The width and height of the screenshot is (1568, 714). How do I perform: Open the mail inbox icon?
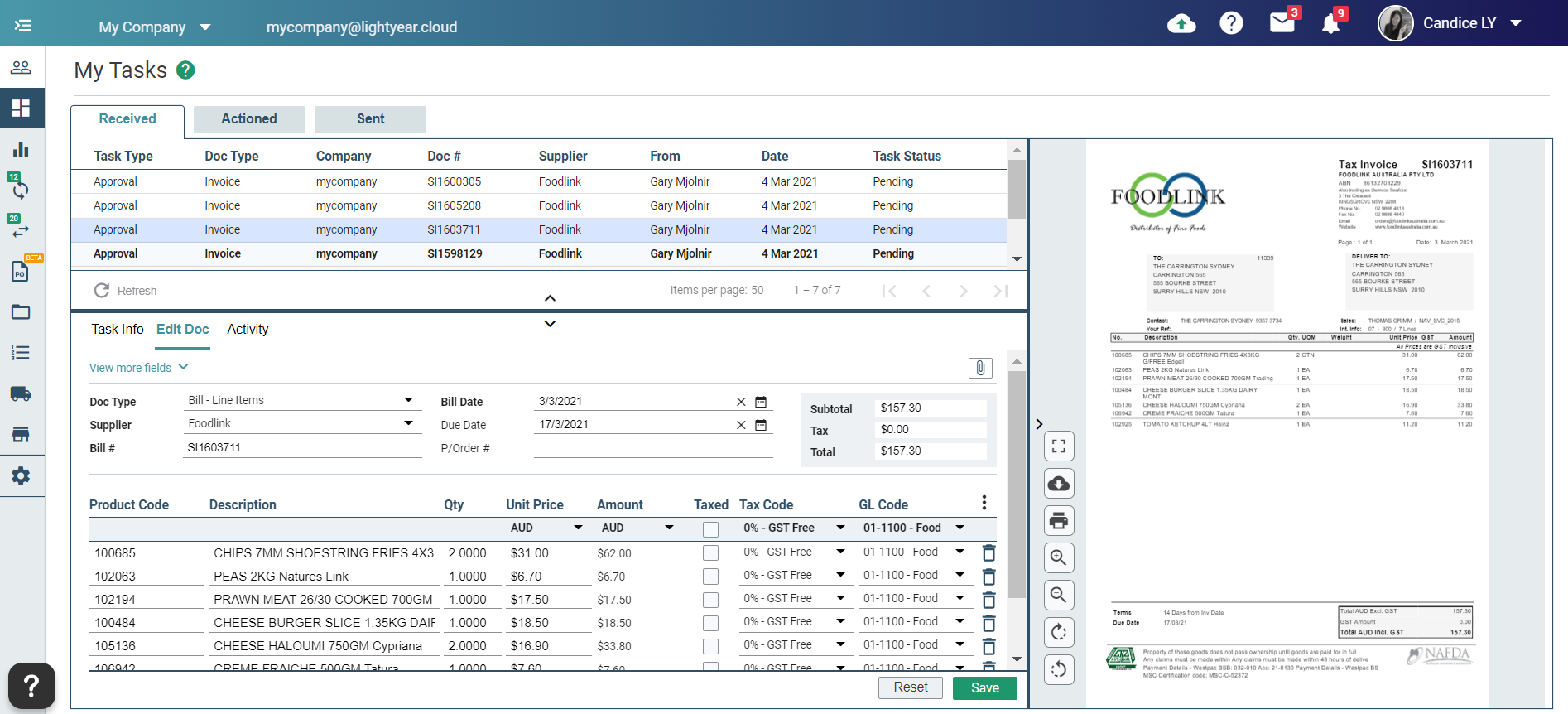click(1282, 23)
